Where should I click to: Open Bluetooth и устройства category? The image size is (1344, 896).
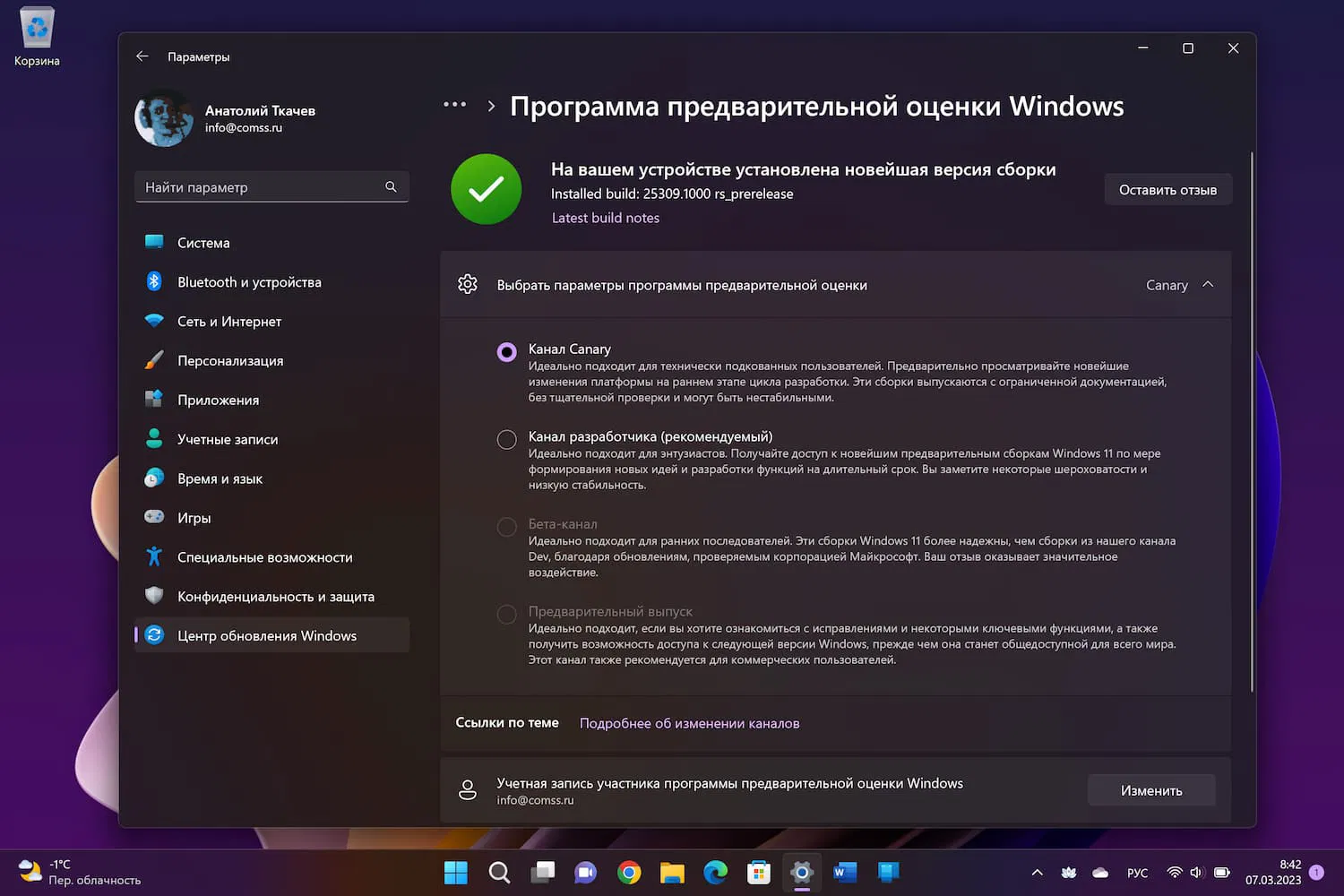pos(271,282)
